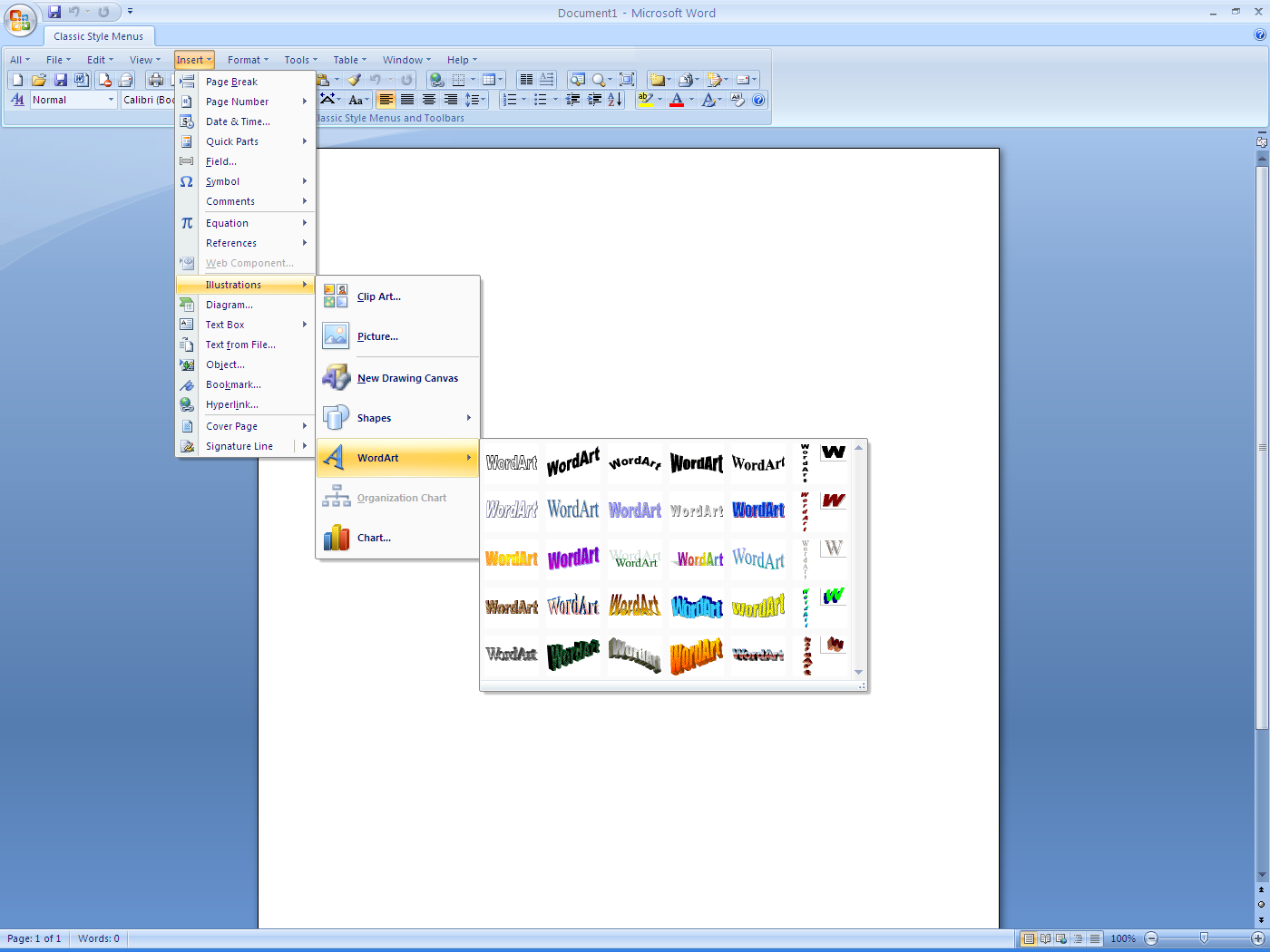Image resolution: width=1270 pixels, height=952 pixels.
Task: Click the Zoom In plus button
Action: coord(1258,938)
